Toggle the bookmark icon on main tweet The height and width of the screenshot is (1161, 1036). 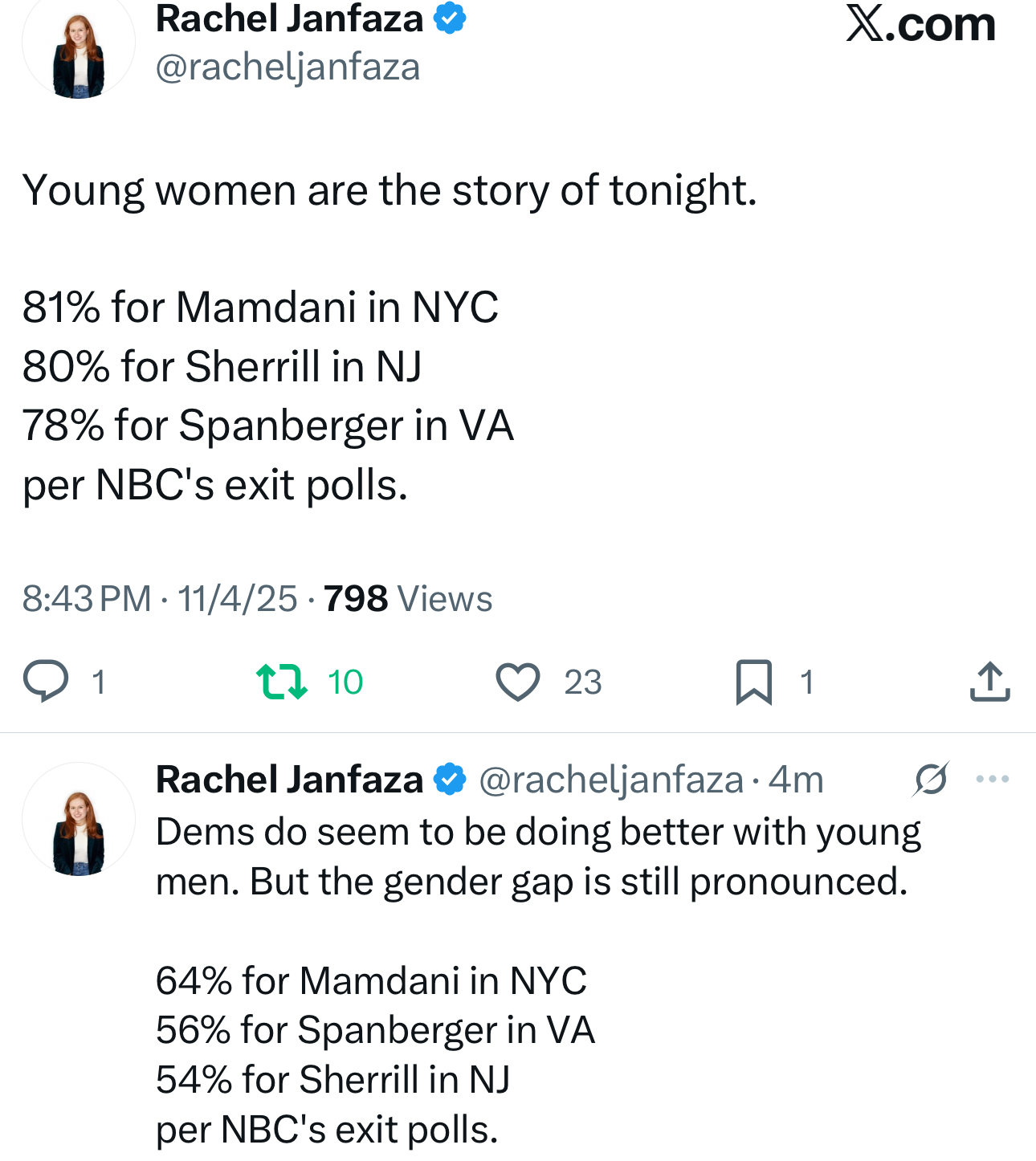point(753,682)
